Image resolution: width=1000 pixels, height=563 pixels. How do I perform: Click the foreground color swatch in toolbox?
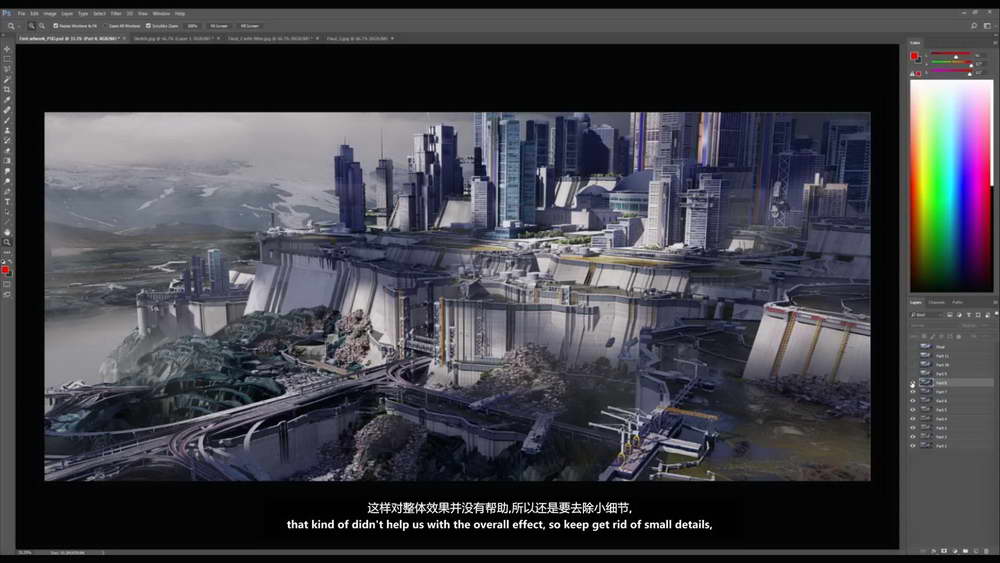click(5, 270)
